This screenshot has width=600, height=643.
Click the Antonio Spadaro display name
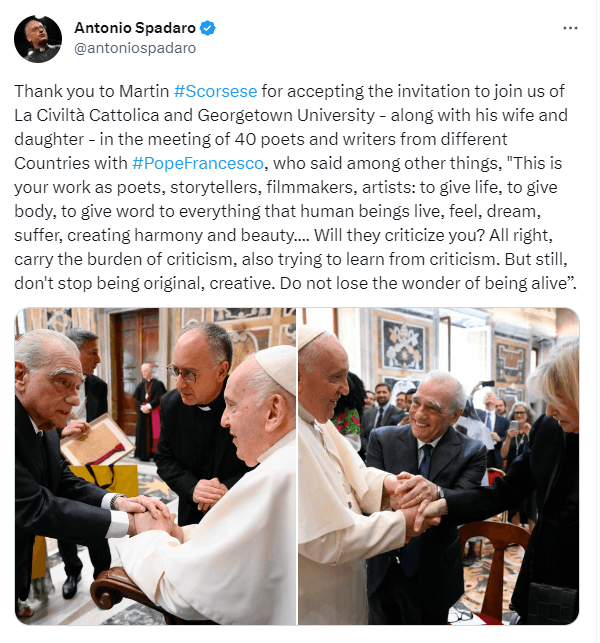[x=135, y=28]
